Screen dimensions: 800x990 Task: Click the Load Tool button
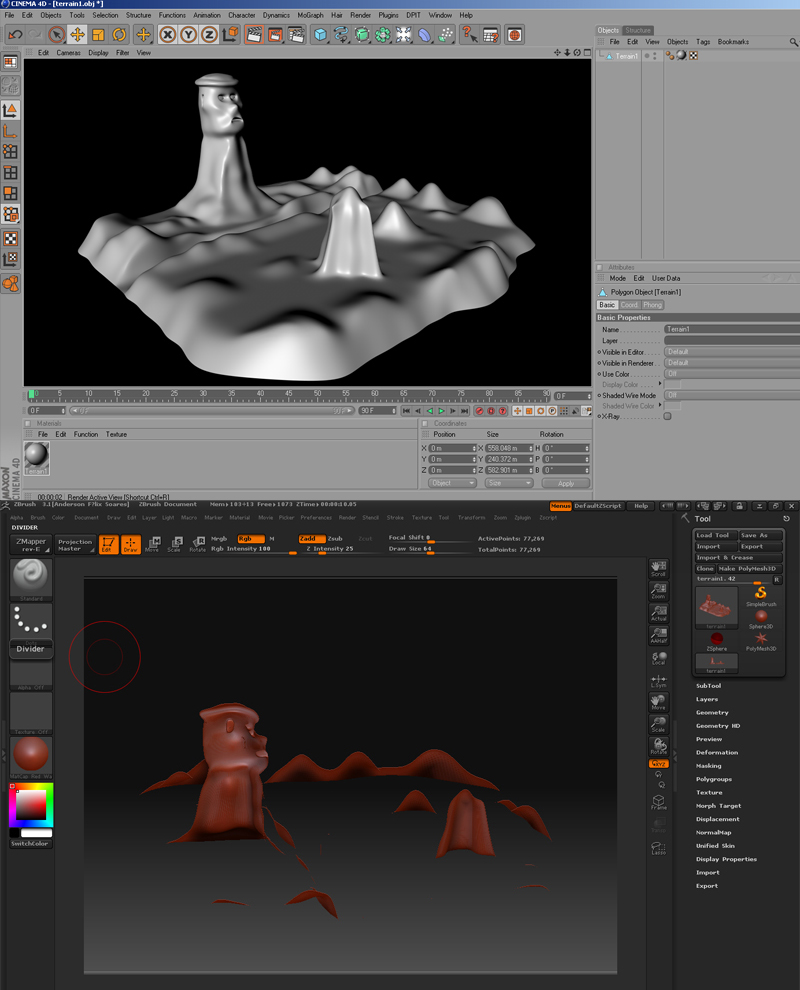(x=715, y=535)
